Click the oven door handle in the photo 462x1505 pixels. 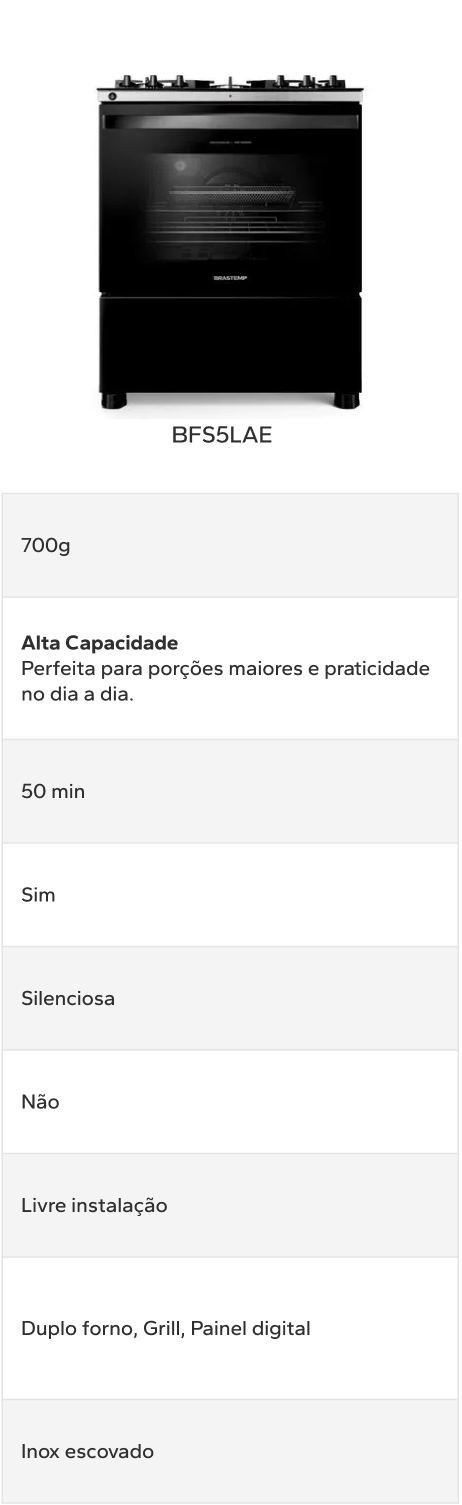click(x=230, y=121)
